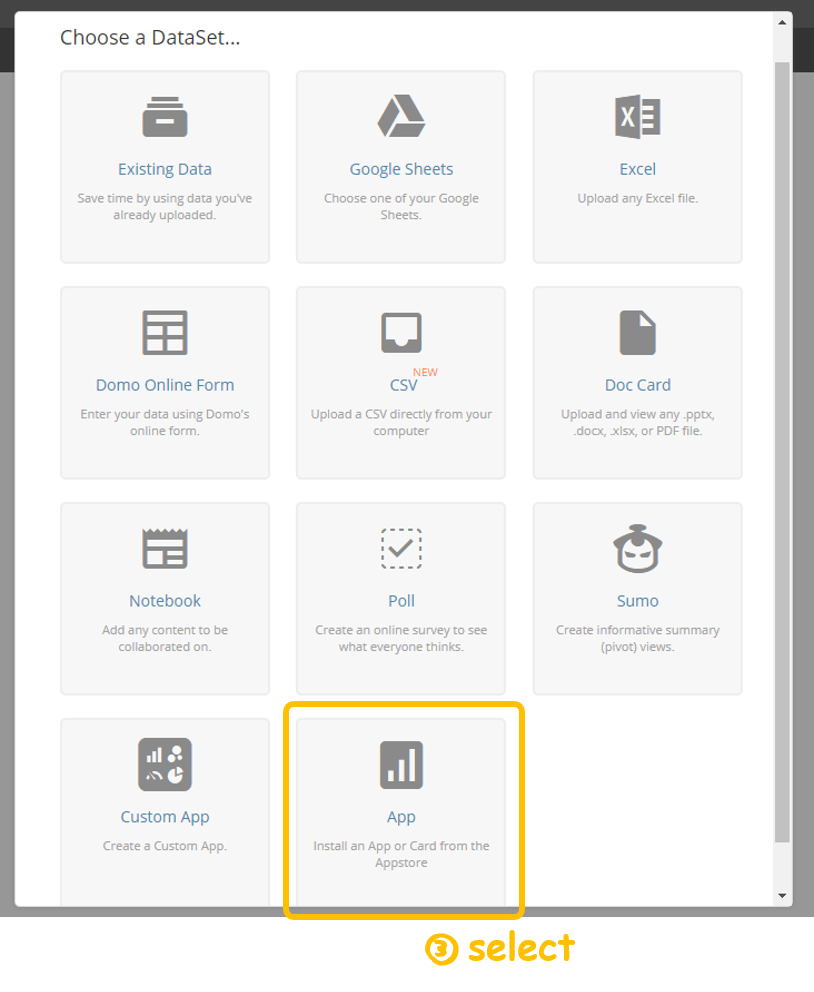814x992 pixels.
Task: Open the Existing Data link
Action: pos(164,169)
